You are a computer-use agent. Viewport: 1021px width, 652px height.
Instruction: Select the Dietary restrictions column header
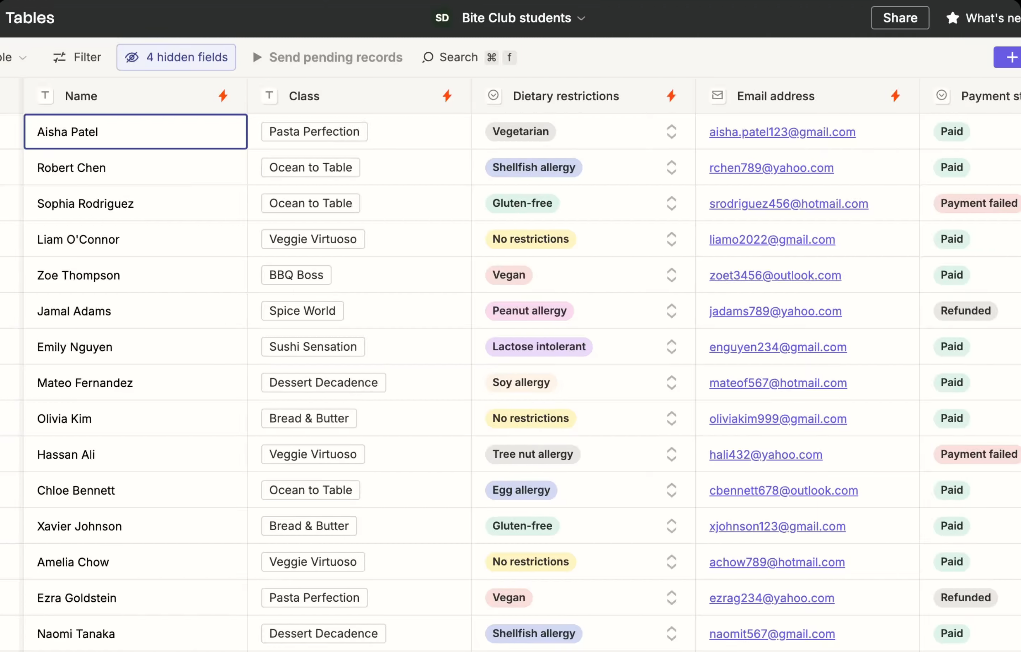[583, 96]
